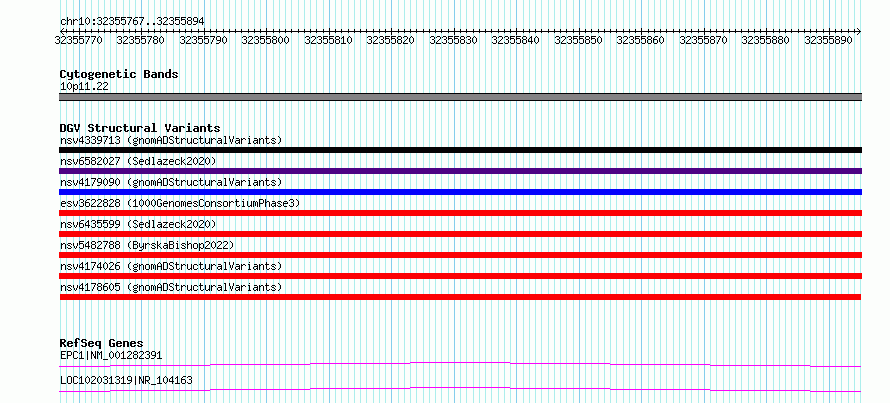890x403 pixels.
Task: Open the LOC102031319|NR_104163 gene label
Action: [x=126, y=380]
